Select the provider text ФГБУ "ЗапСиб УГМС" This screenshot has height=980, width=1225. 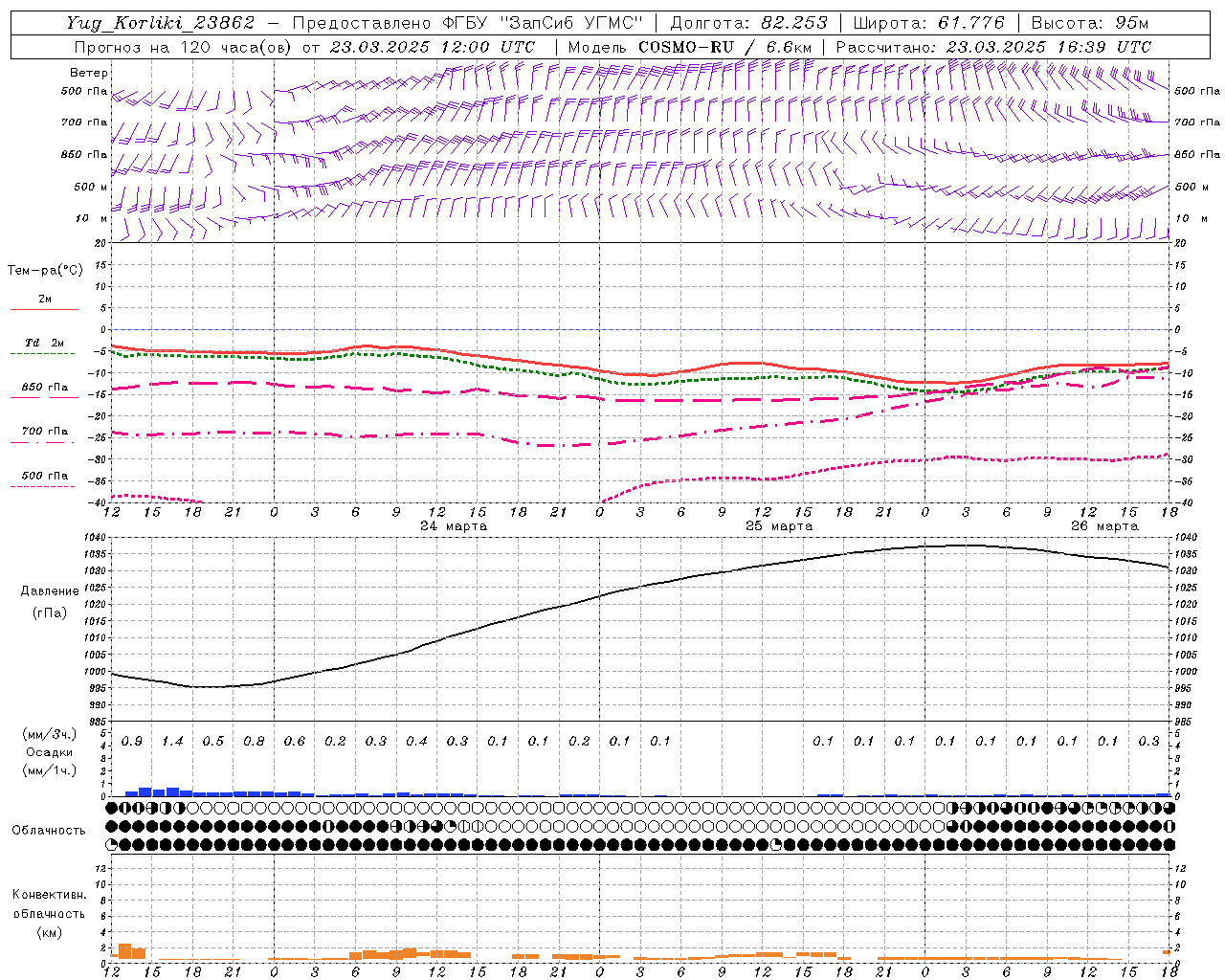543,23
